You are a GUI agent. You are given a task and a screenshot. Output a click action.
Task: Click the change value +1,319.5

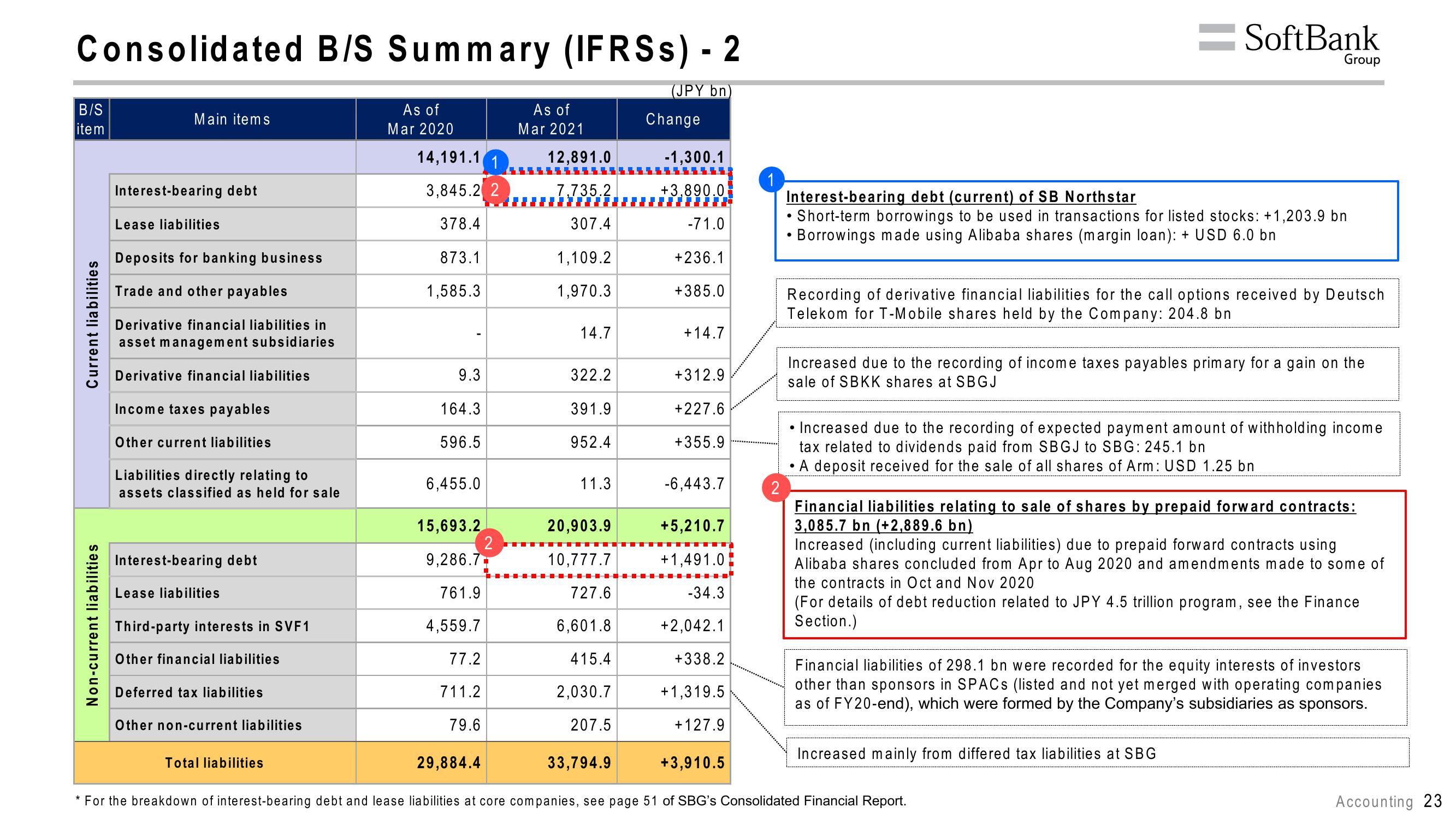[x=693, y=692]
